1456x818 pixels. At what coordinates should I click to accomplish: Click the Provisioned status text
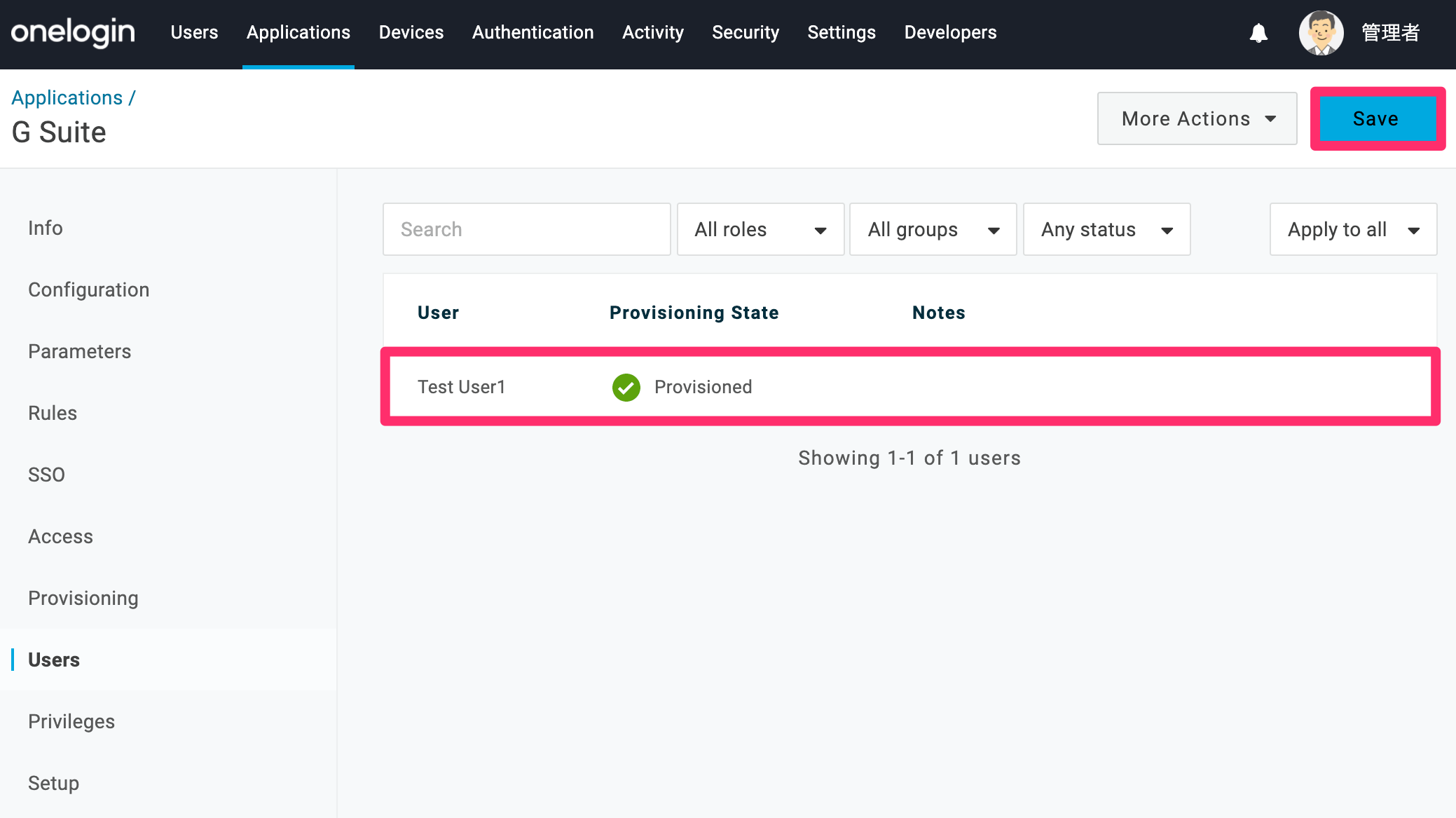point(703,387)
